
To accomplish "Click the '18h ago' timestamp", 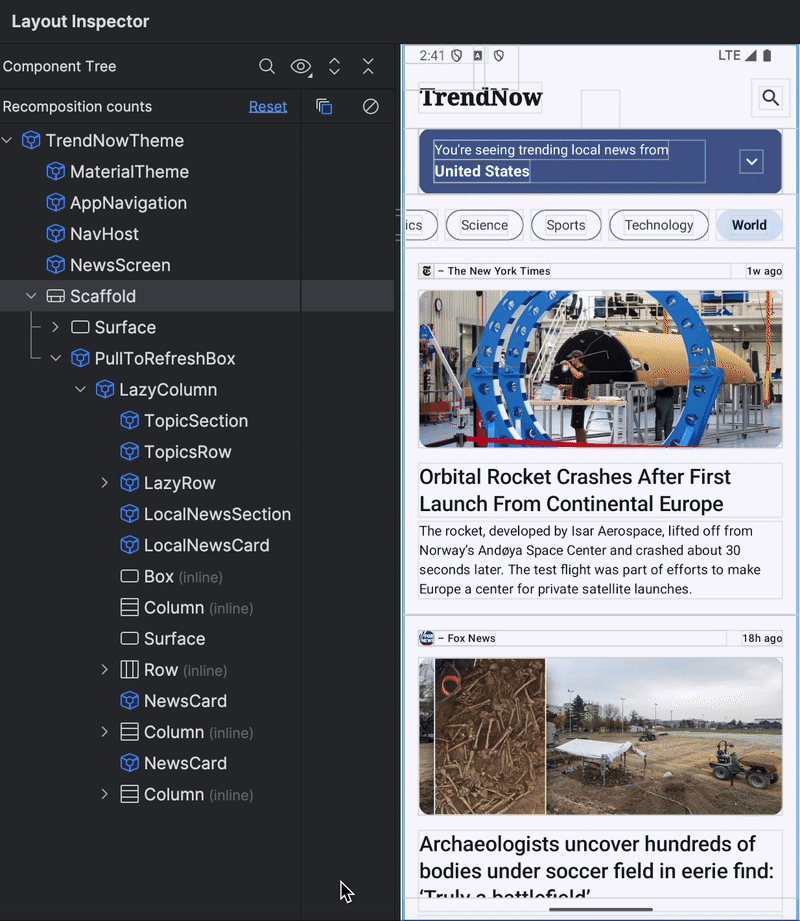I will click(x=762, y=638).
